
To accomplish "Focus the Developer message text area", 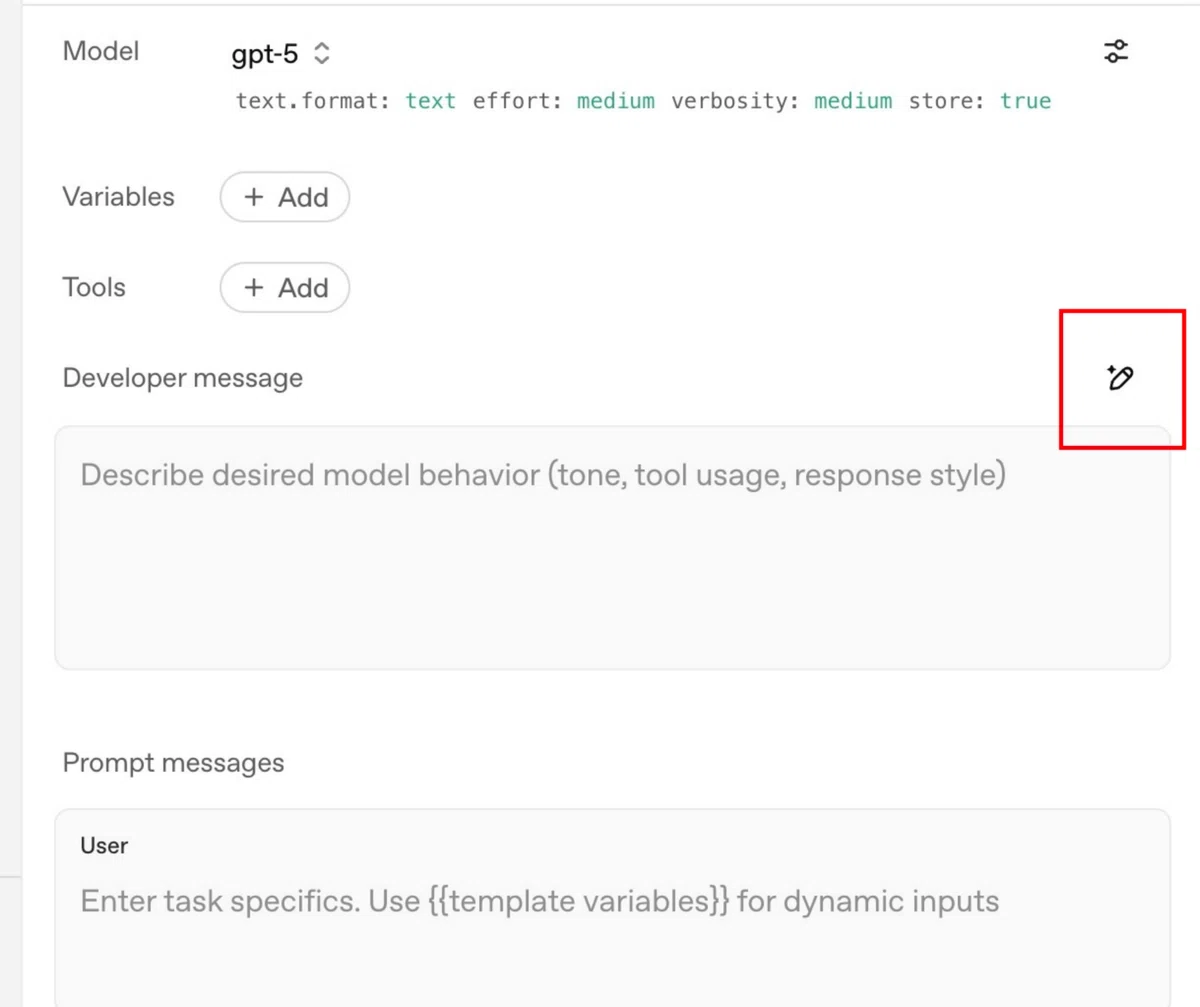I will tap(612, 548).
